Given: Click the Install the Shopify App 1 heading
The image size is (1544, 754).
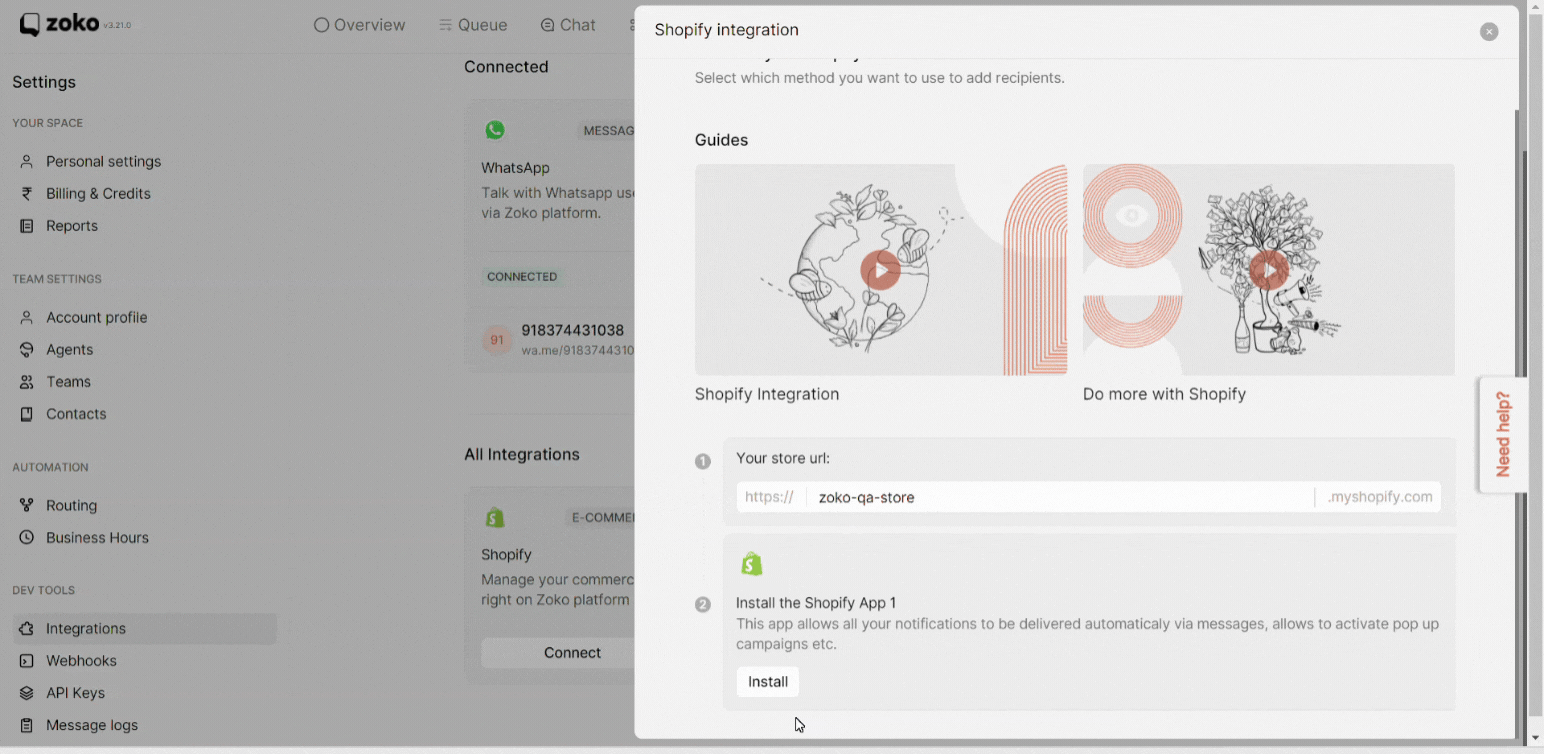Looking at the screenshot, I should coord(816,603).
